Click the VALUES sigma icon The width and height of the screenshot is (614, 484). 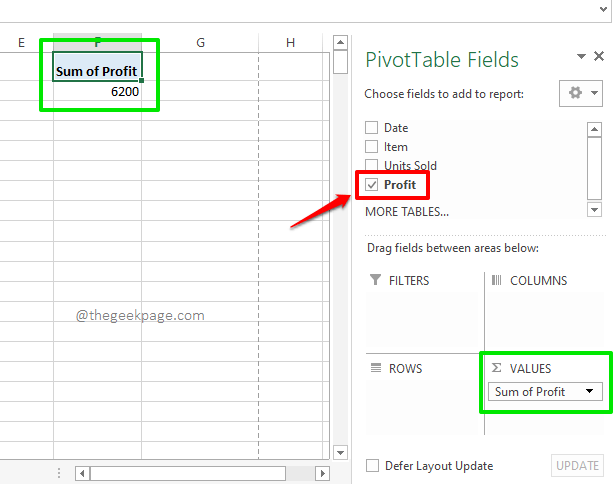[x=496, y=369]
